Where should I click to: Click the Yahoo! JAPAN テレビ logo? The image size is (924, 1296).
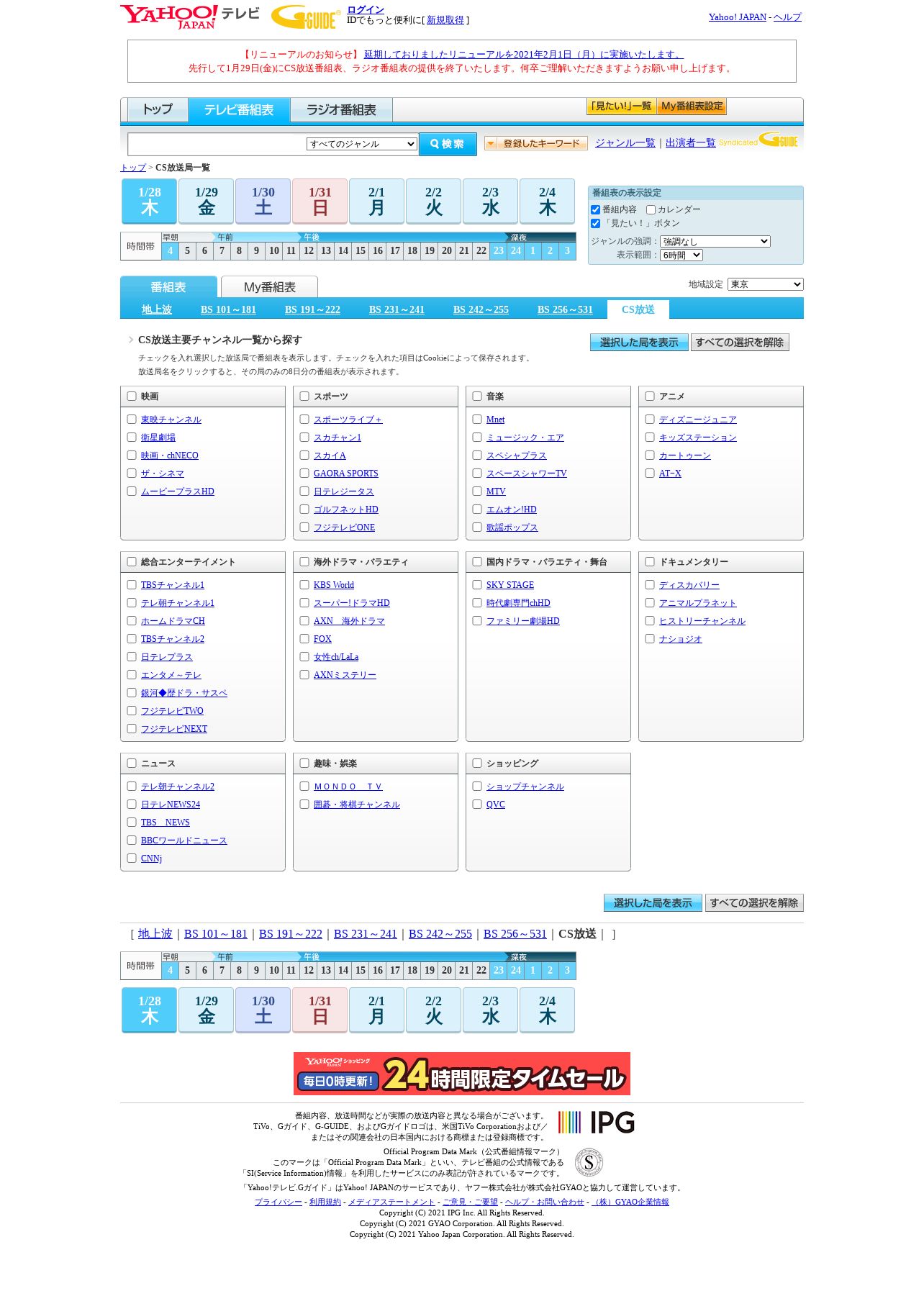[x=190, y=17]
